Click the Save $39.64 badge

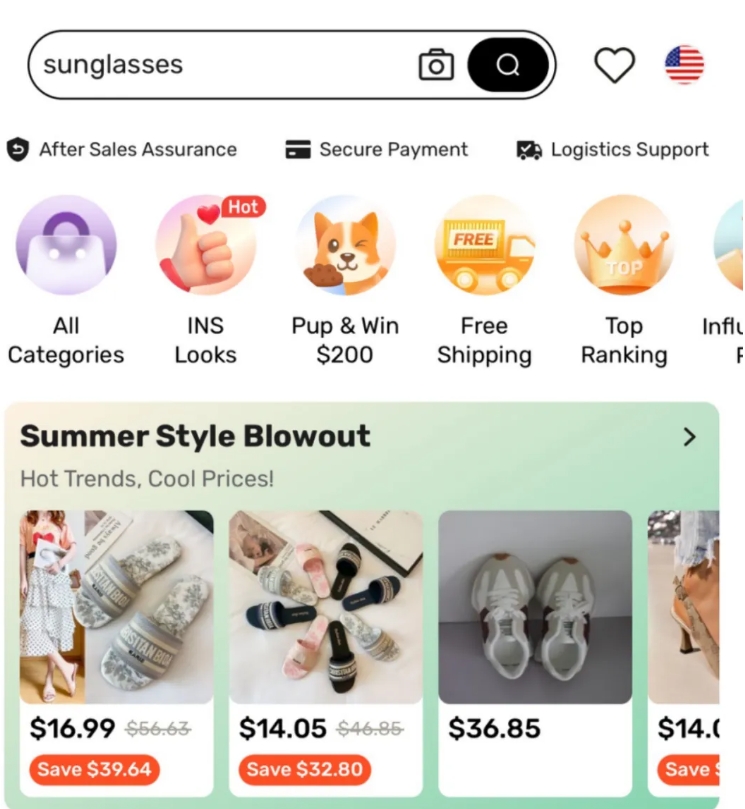[x=94, y=770]
